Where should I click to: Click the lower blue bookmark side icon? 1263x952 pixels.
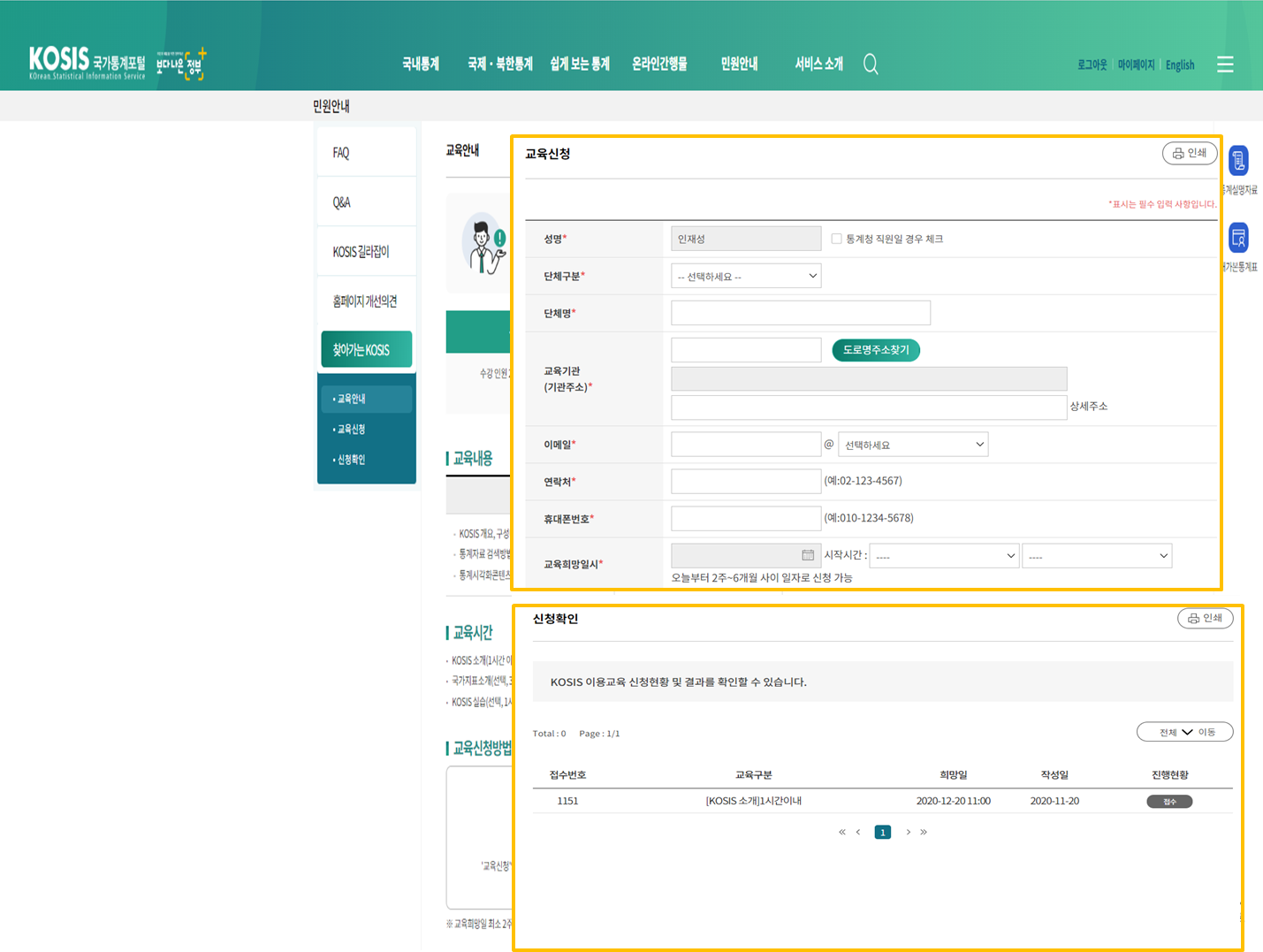(1239, 238)
